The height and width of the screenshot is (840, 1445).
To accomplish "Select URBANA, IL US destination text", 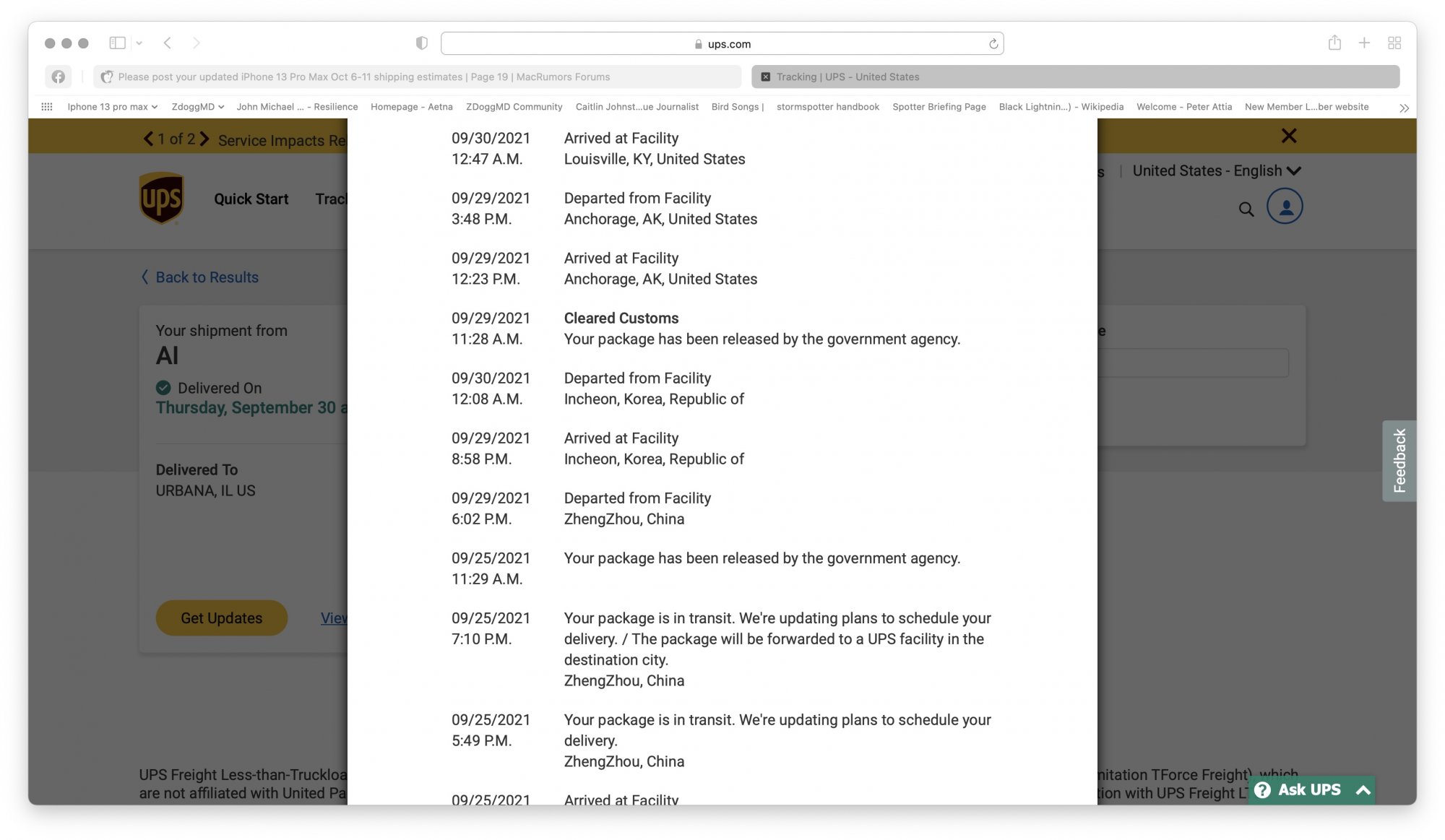I will [x=206, y=491].
